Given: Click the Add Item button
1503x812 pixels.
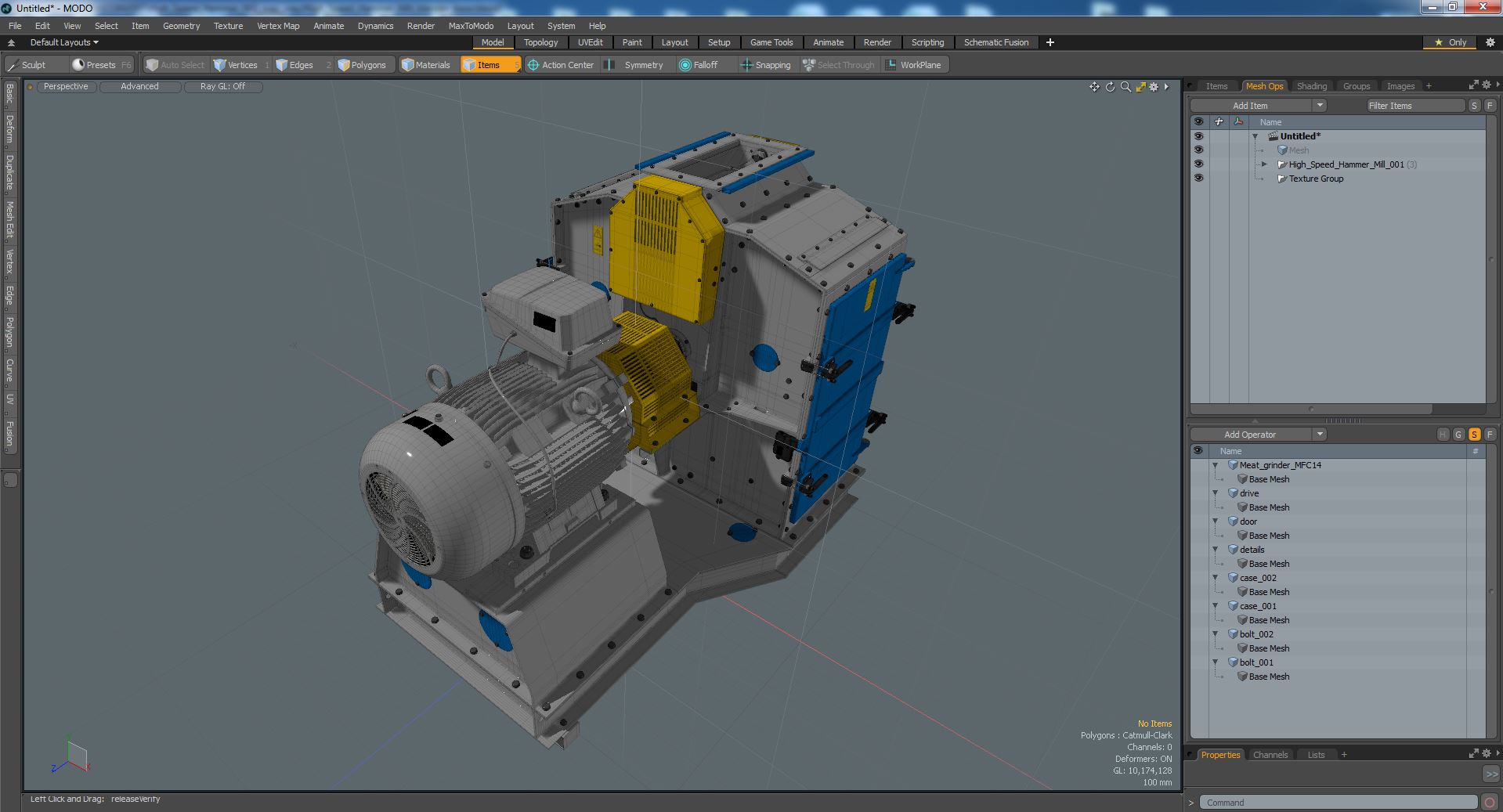Looking at the screenshot, I should 1251,106.
